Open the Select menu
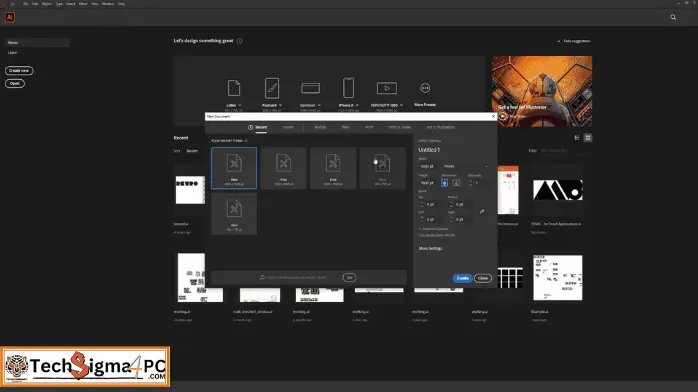 pyautogui.click(x=71, y=4)
